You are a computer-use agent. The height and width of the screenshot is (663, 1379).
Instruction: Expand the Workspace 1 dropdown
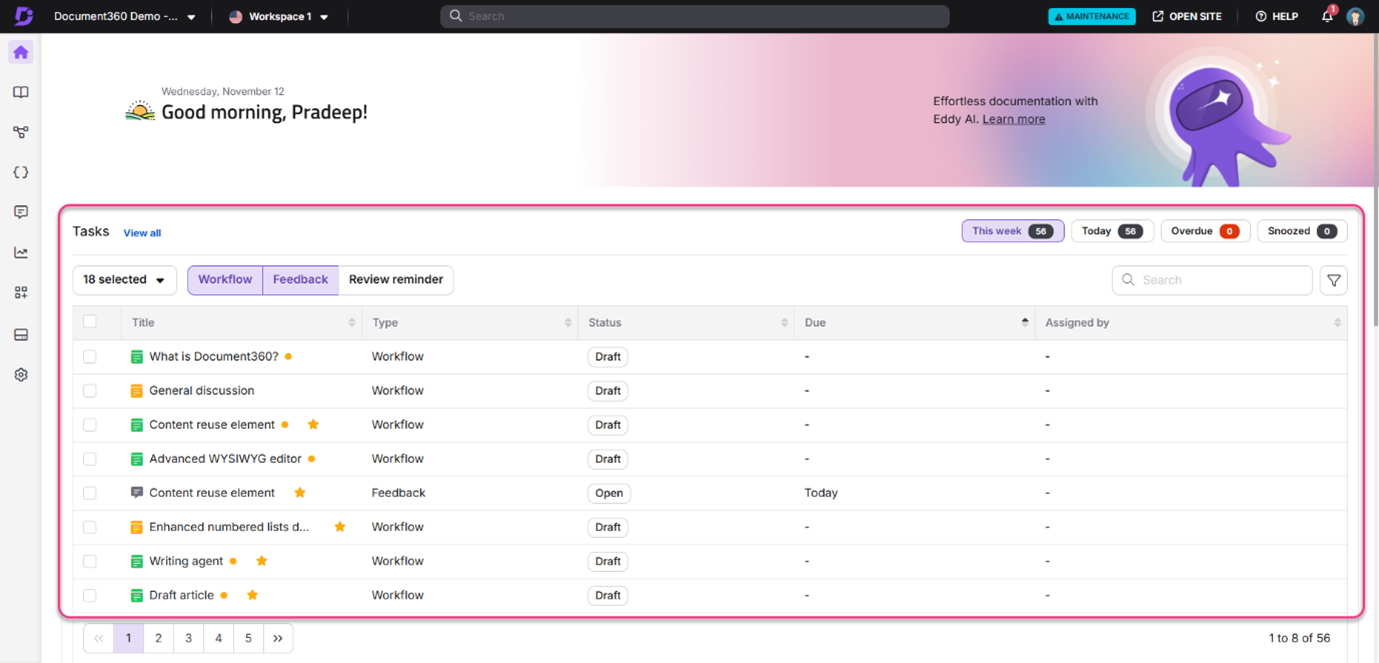[x=279, y=17]
